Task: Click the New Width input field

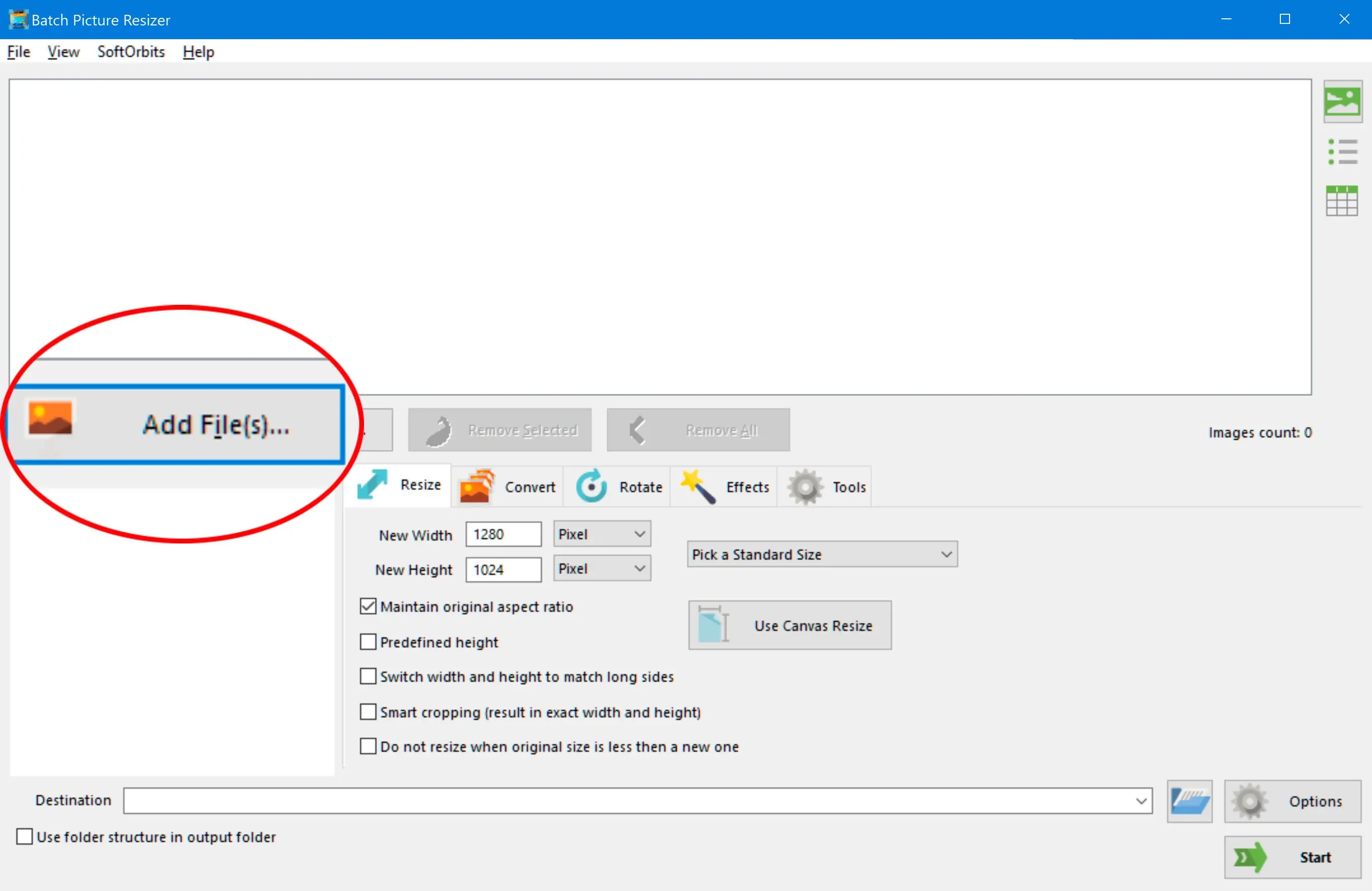Action: point(503,534)
